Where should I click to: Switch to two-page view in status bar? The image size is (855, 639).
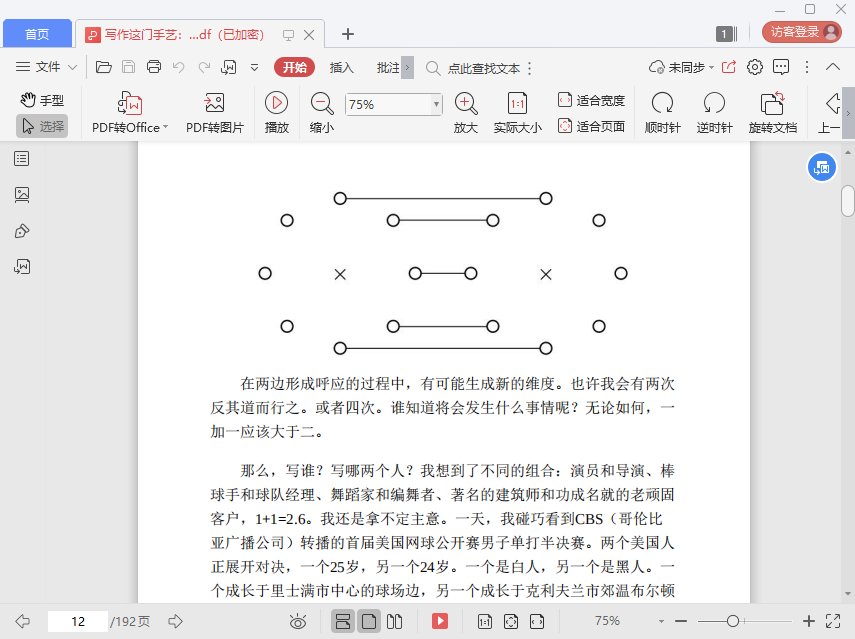click(x=394, y=621)
